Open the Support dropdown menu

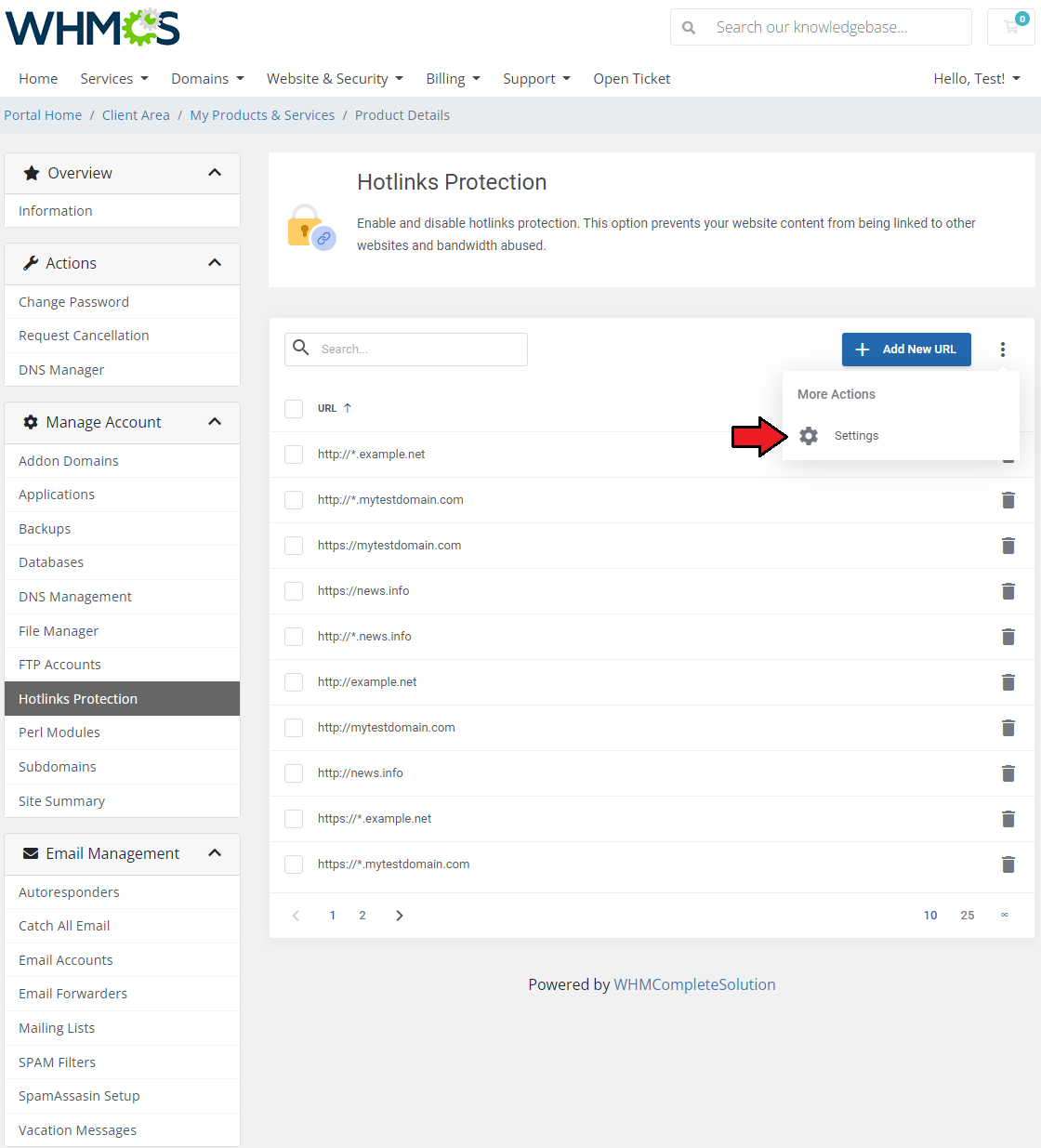pyautogui.click(x=536, y=79)
